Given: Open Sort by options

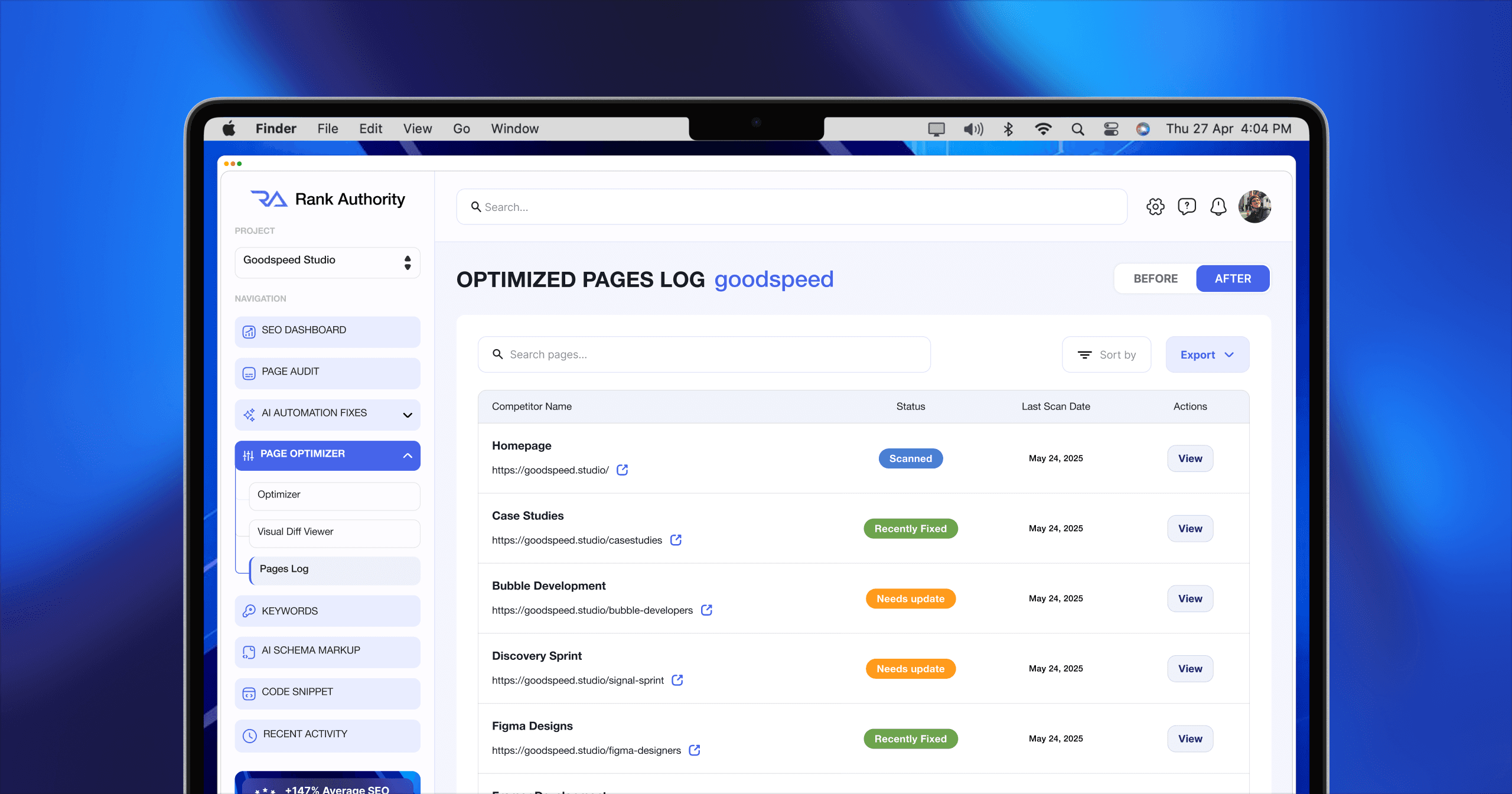Looking at the screenshot, I should [1106, 355].
